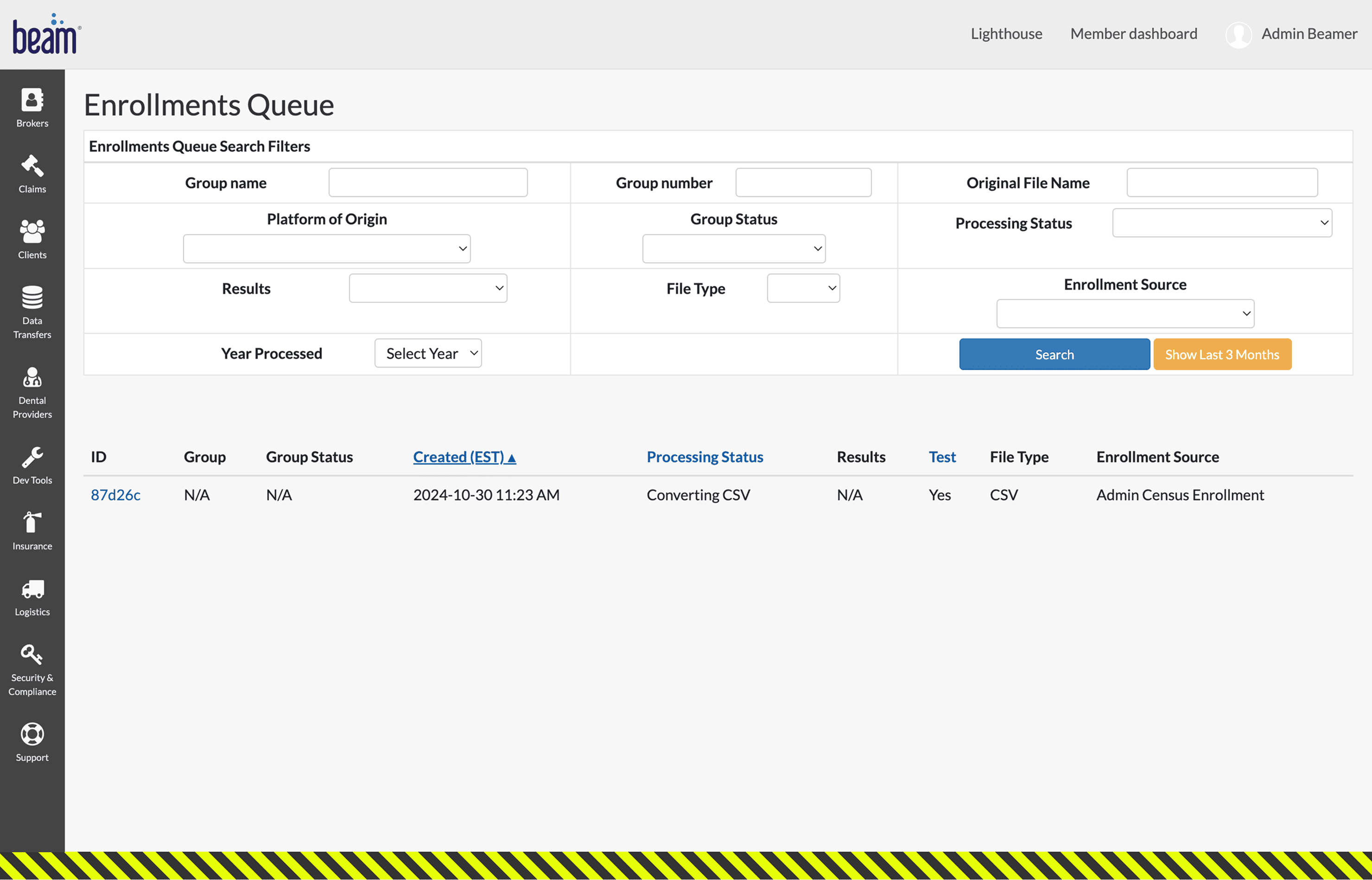The height and width of the screenshot is (880, 1372).
Task: Click the Search button
Action: coord(1054,354)
